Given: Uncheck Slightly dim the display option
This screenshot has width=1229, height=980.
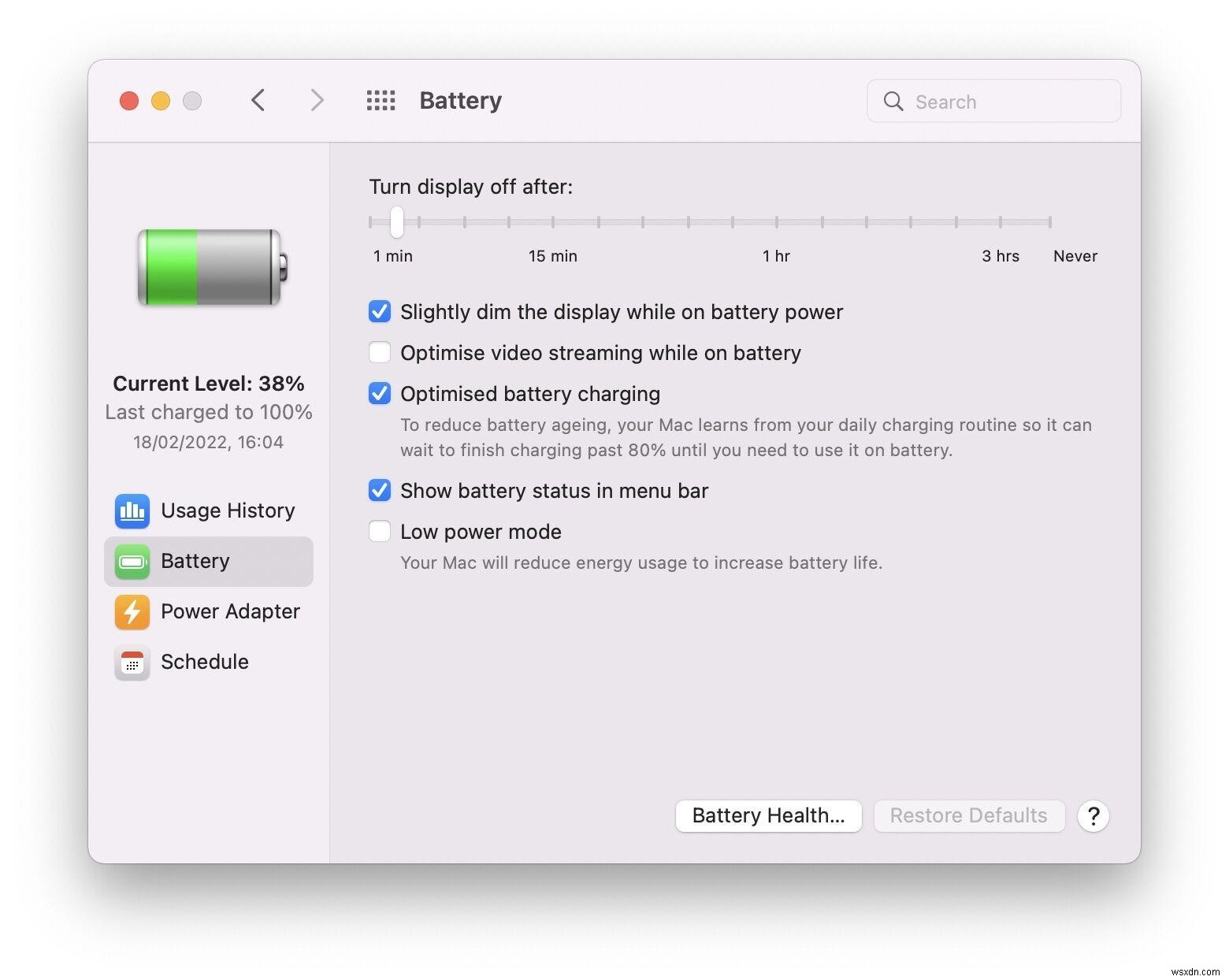Looking at the screenshot, I should coord(379,311).
